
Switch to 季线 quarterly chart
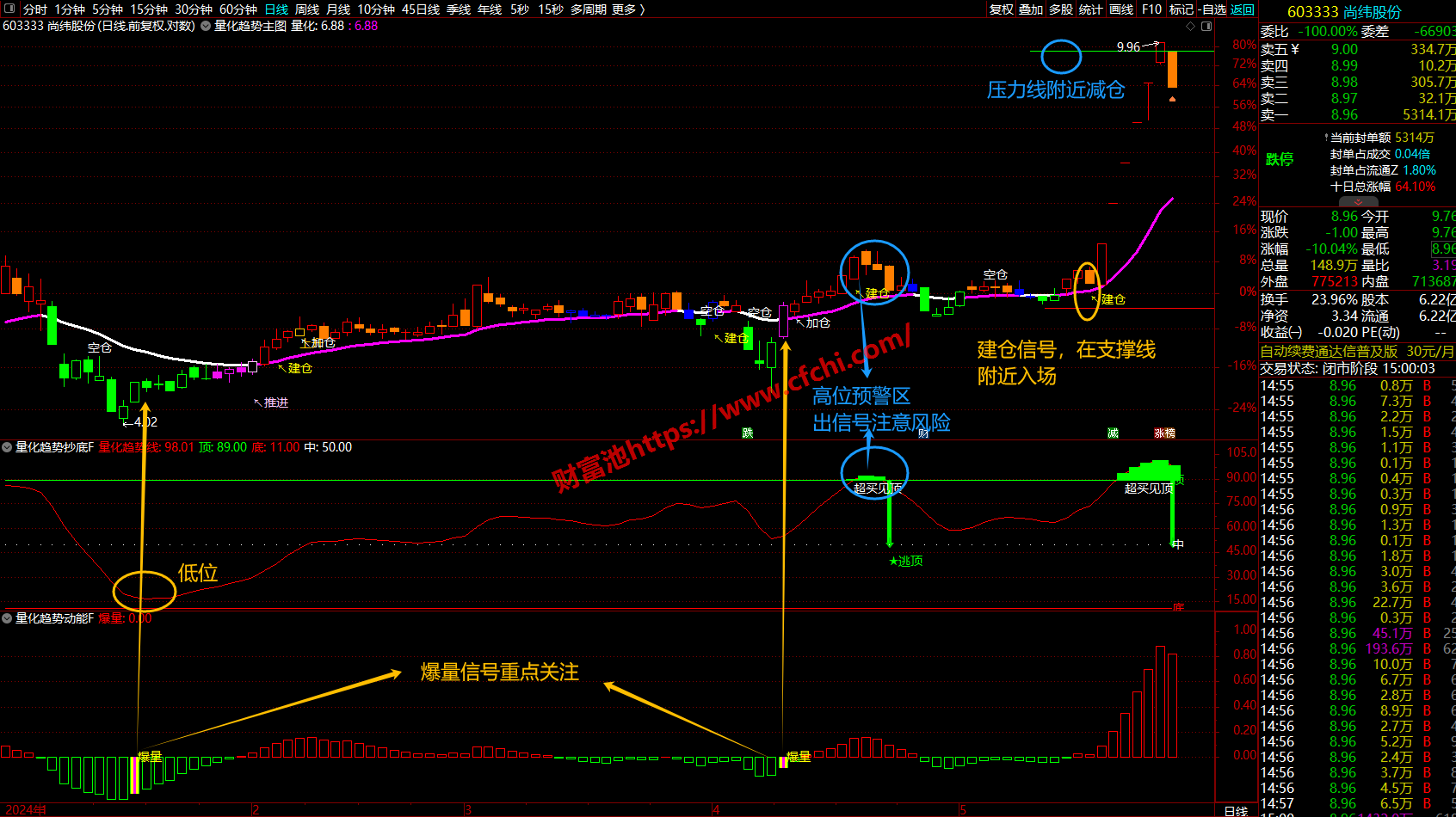tap(459, 9)
